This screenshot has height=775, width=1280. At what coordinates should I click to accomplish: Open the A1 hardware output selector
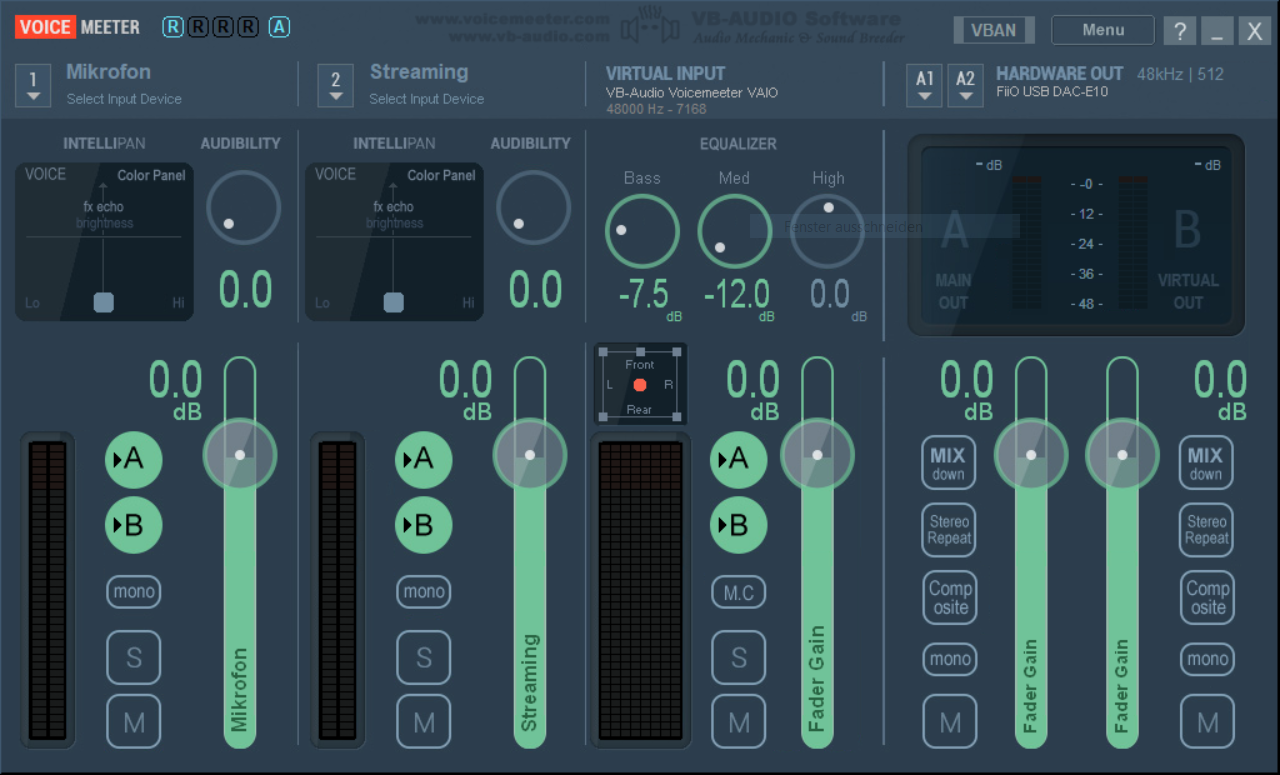point(925,85)
